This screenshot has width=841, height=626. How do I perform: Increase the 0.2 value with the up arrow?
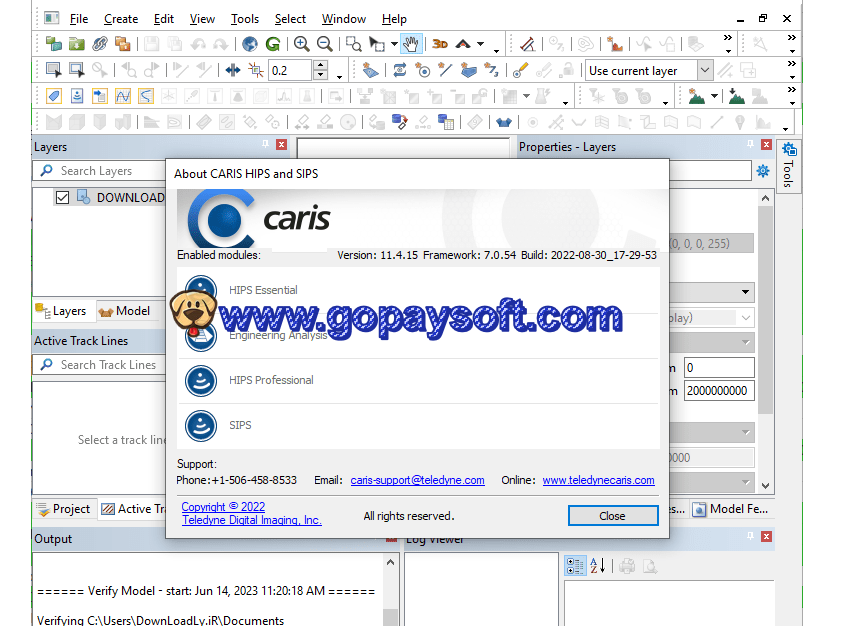[x=320, y=65]
